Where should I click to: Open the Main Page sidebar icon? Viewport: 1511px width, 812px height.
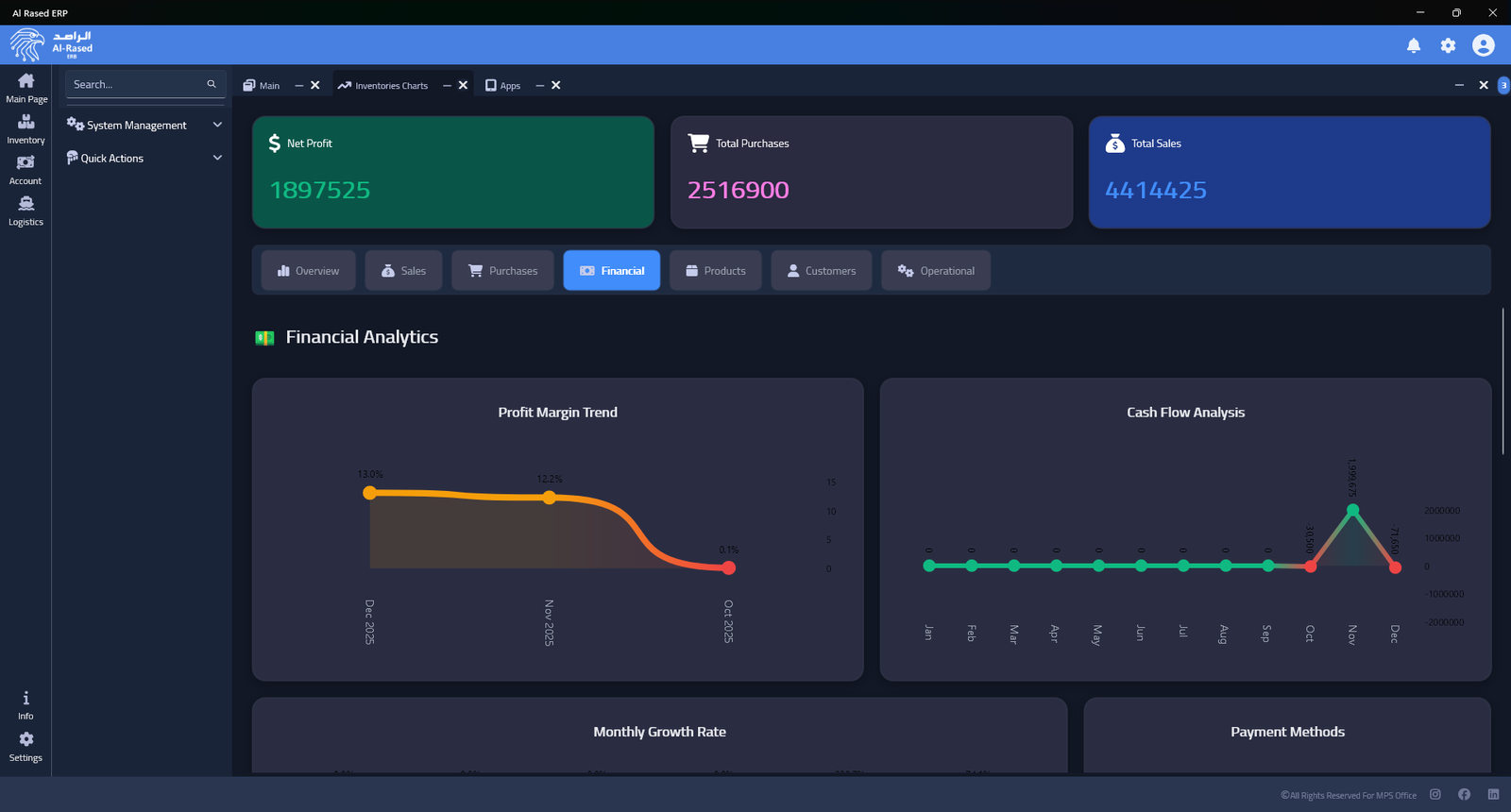25,87
